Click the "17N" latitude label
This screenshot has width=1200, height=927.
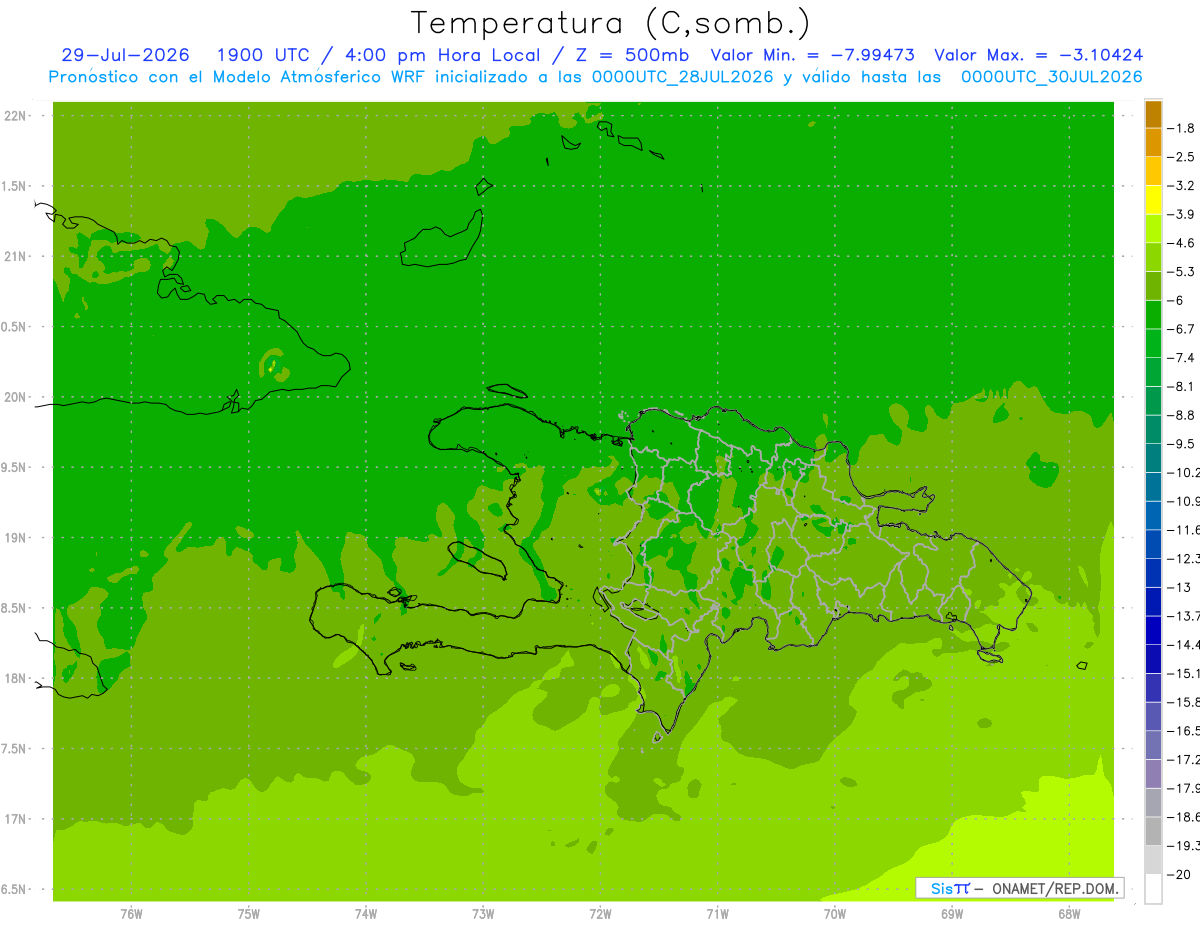16,820
